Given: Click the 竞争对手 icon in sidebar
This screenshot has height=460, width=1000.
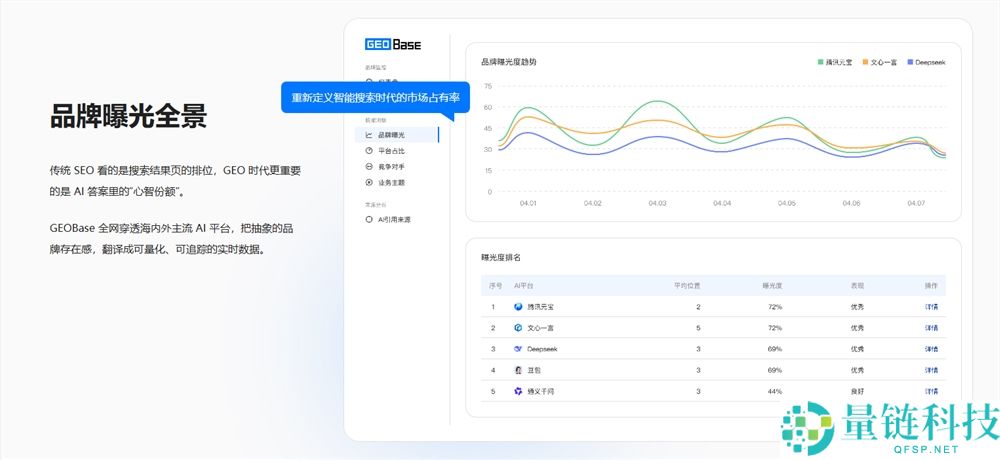Looking at the screenshot, I should click(x=369, y=167).
